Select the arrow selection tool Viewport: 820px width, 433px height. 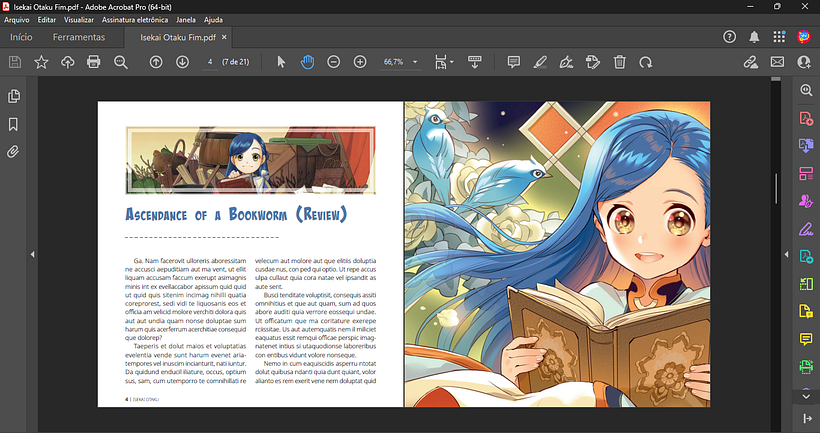coord(281,62)
